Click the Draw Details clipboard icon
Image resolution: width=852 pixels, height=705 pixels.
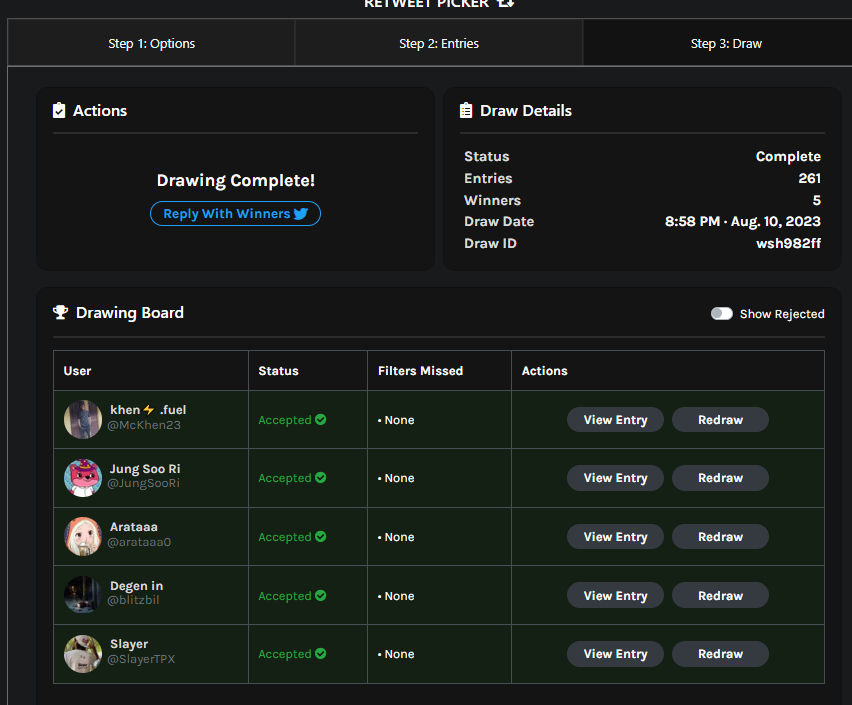[466, 110]
